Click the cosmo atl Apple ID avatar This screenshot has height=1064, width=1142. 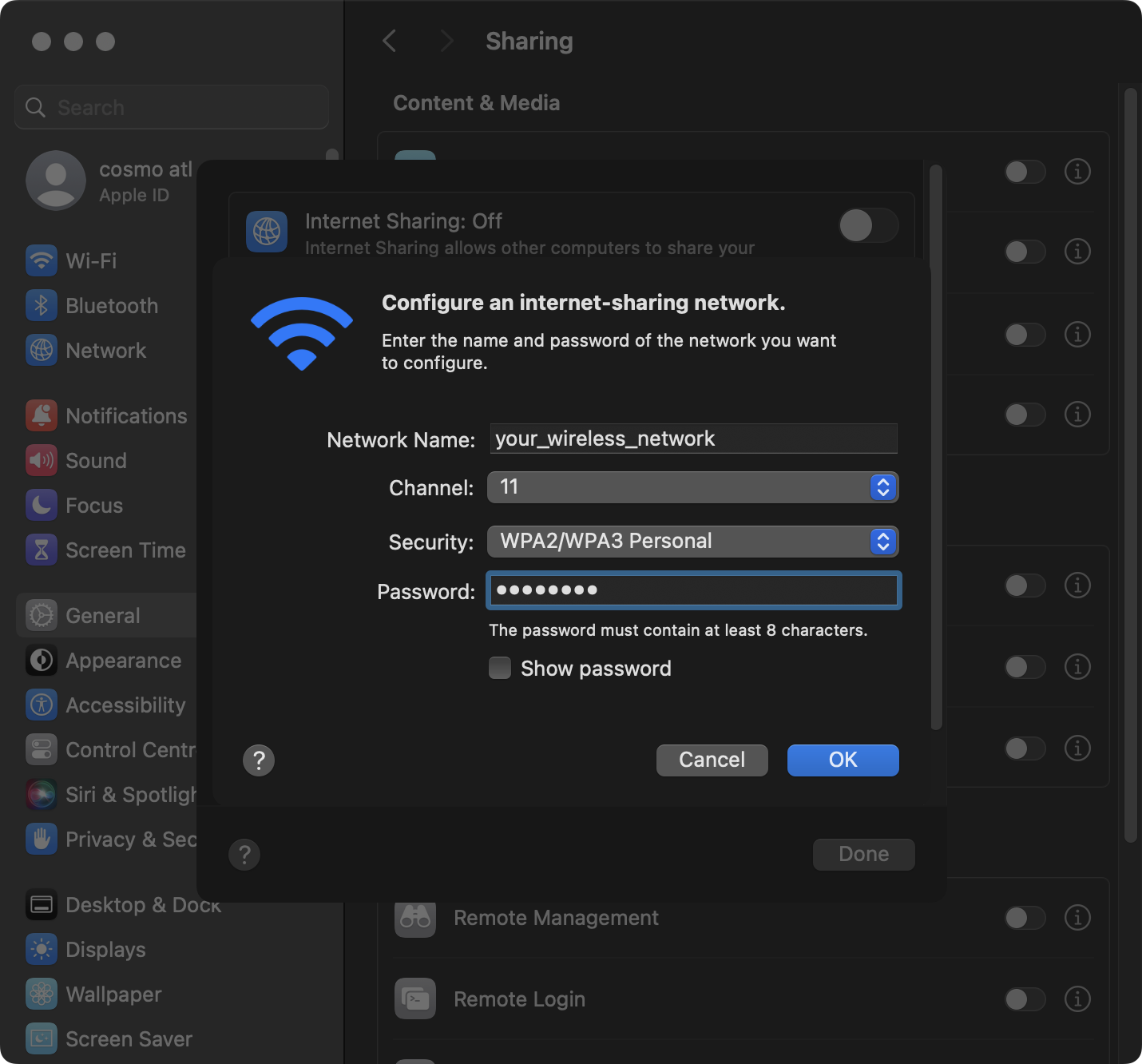[x=56, y=181]
